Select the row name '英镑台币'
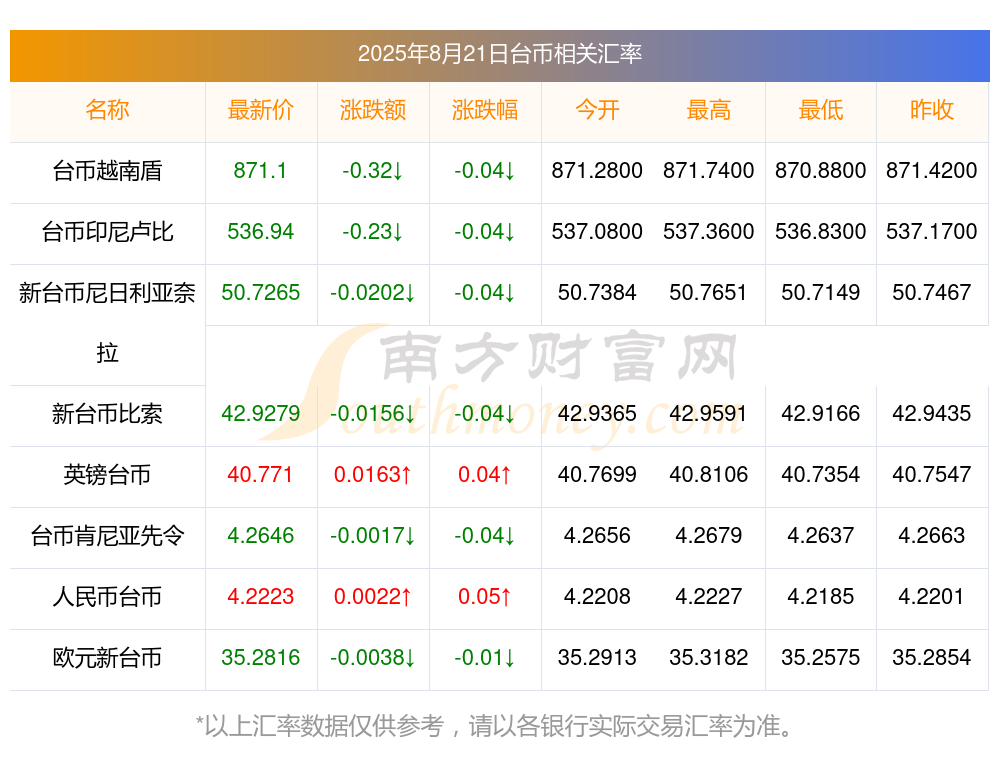The image size is (1000, 757). pyautogui.click(x=107, y=475)
